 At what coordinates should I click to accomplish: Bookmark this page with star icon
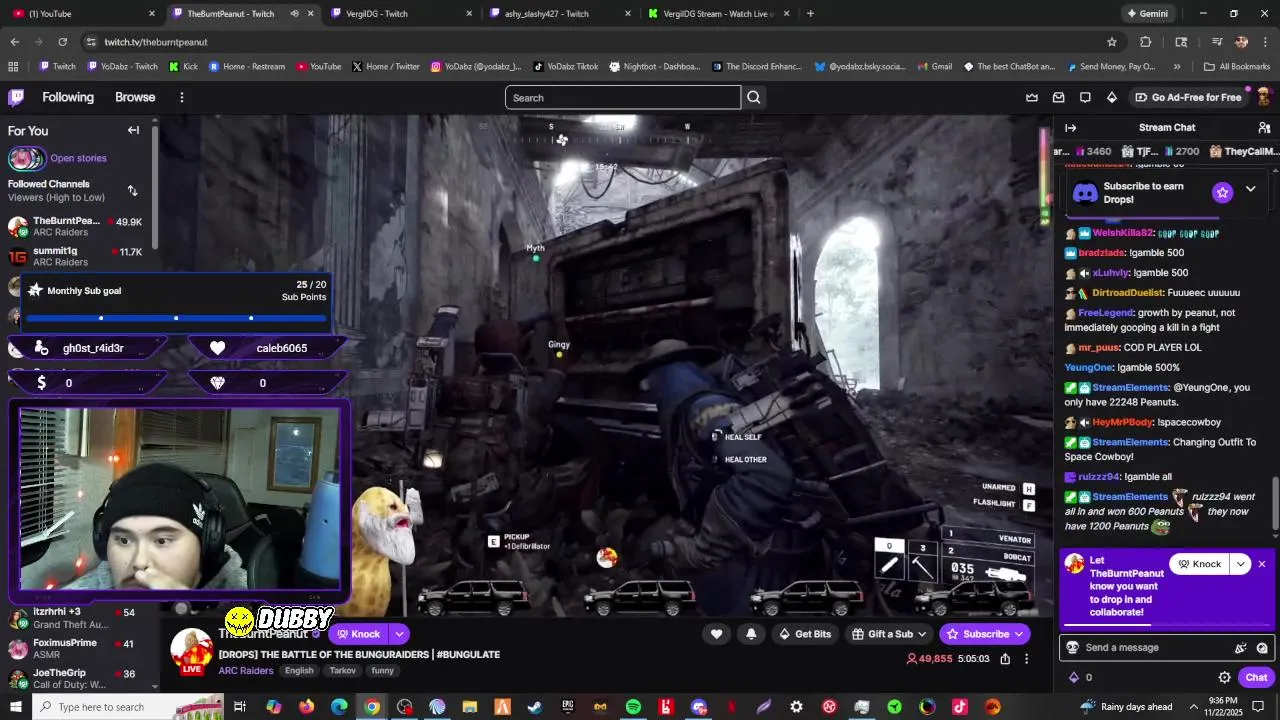coord(1111,42)
